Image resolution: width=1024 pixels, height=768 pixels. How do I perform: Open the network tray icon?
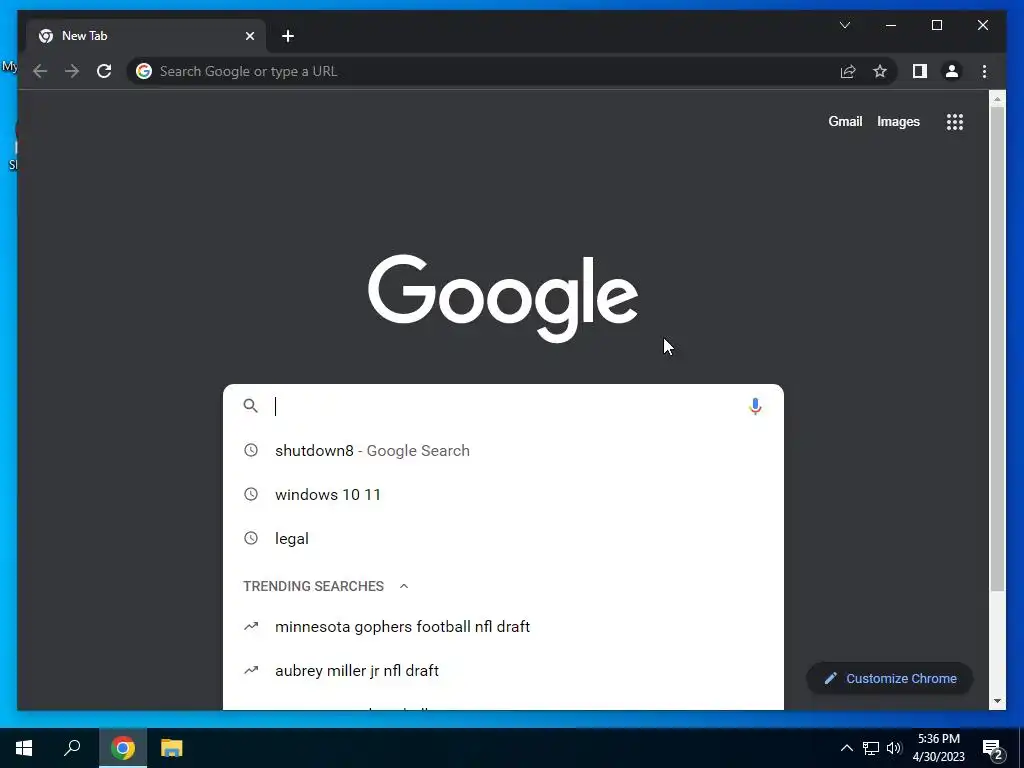click(871, 748)
